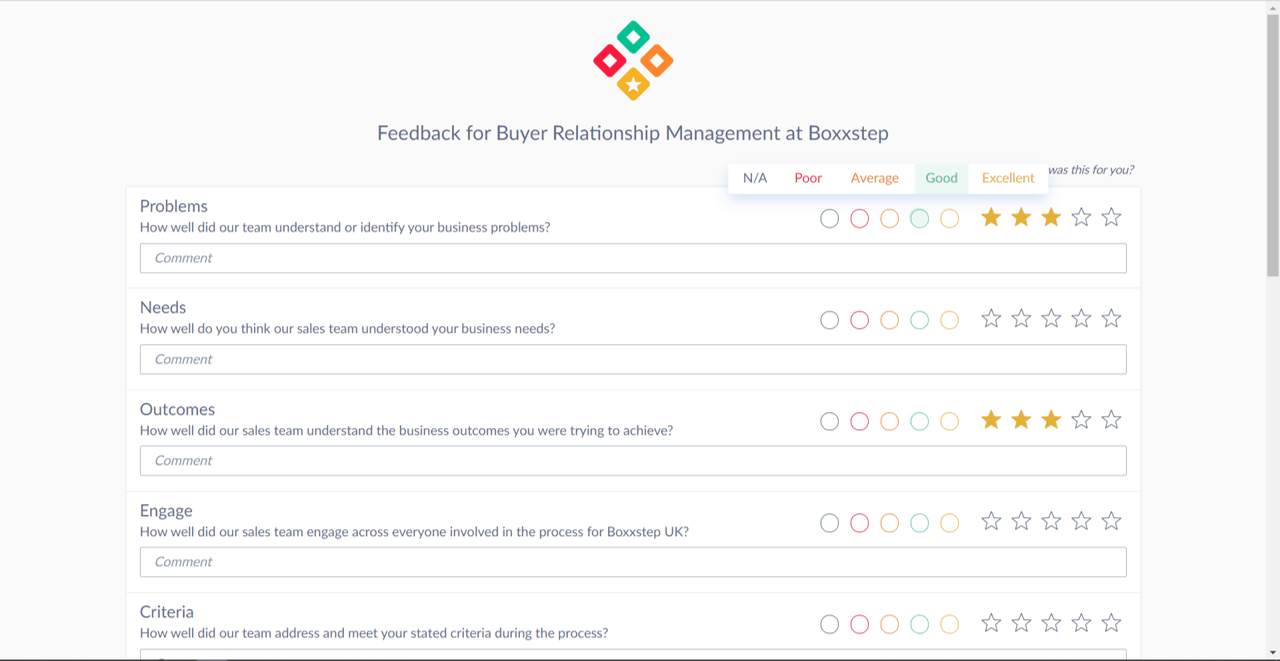The width and height of the screenshot is (1280, 661).
Task: Click the Boxxstep diamond logo
Action: click(633, 61)
